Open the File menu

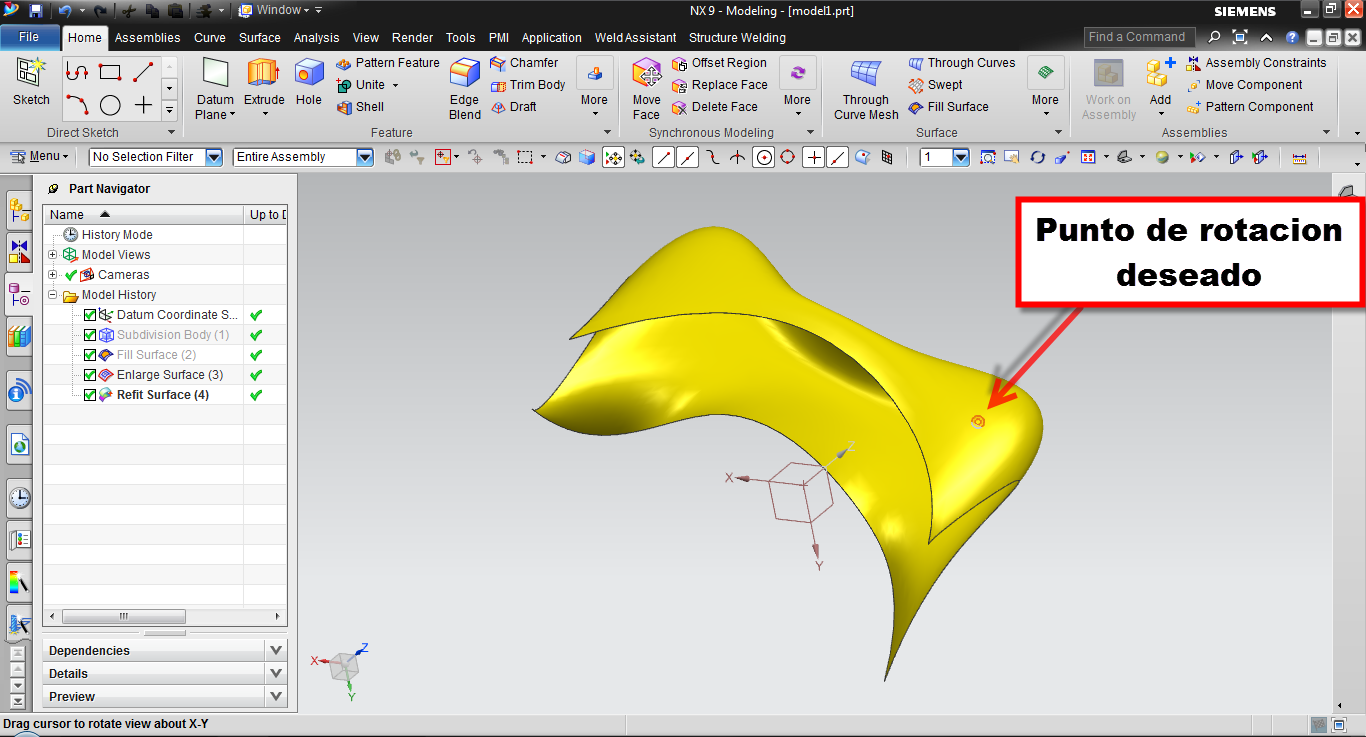coord(29,37)
